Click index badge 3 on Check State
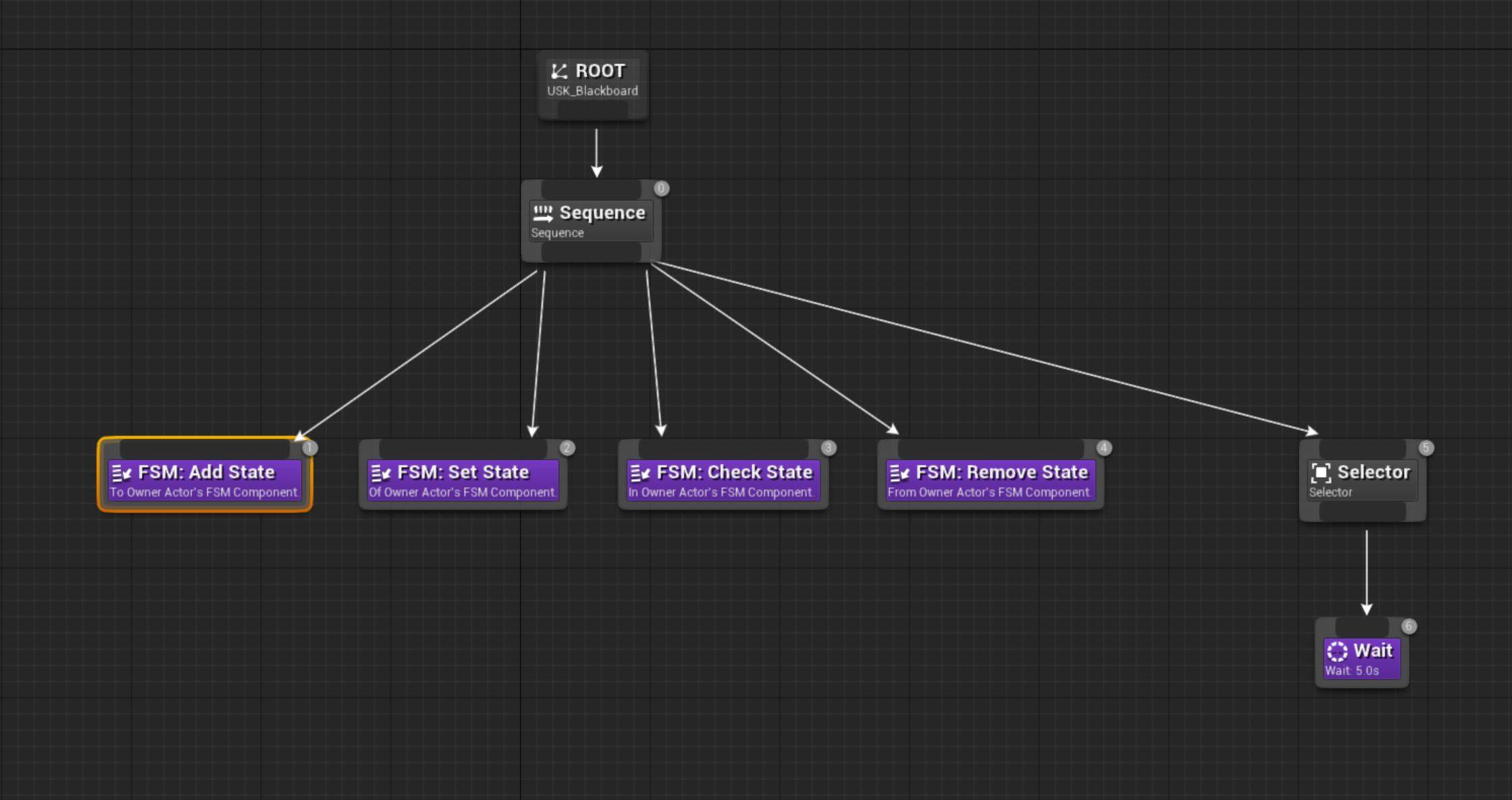1512x800 pixels. pyautogui.click(x=829, y=448)
